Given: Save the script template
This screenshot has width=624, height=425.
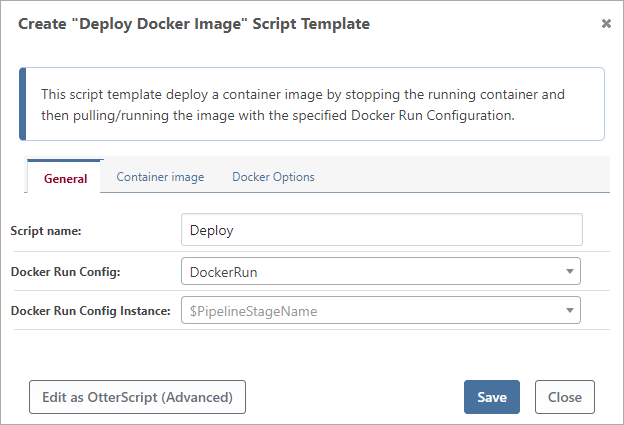Looking at the screenshot, I should pos(491,397).
